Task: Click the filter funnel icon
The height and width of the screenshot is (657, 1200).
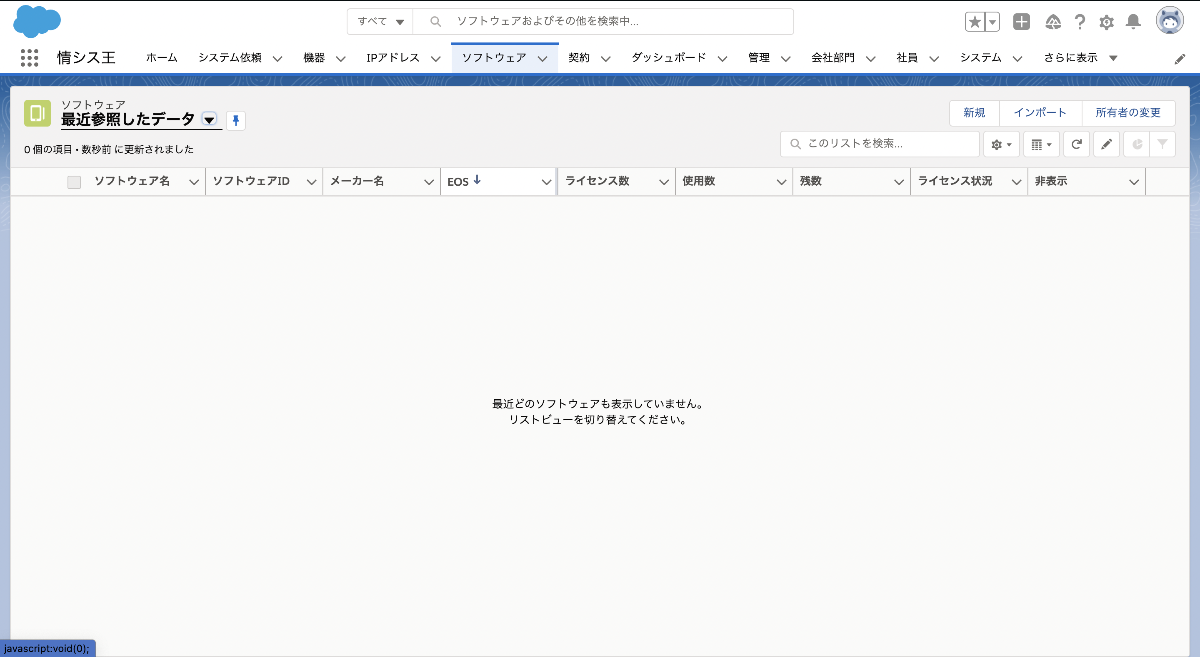Action: click(1162, 144)
